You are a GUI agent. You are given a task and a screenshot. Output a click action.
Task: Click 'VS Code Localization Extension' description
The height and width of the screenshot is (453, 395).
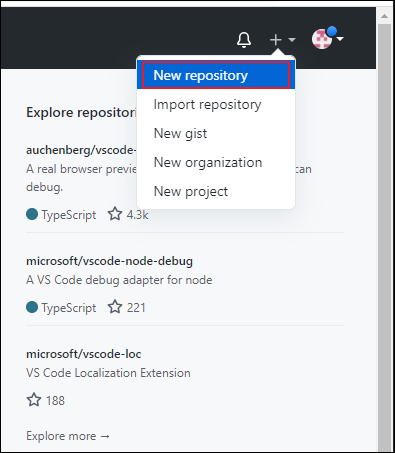[x=108, y=373]
